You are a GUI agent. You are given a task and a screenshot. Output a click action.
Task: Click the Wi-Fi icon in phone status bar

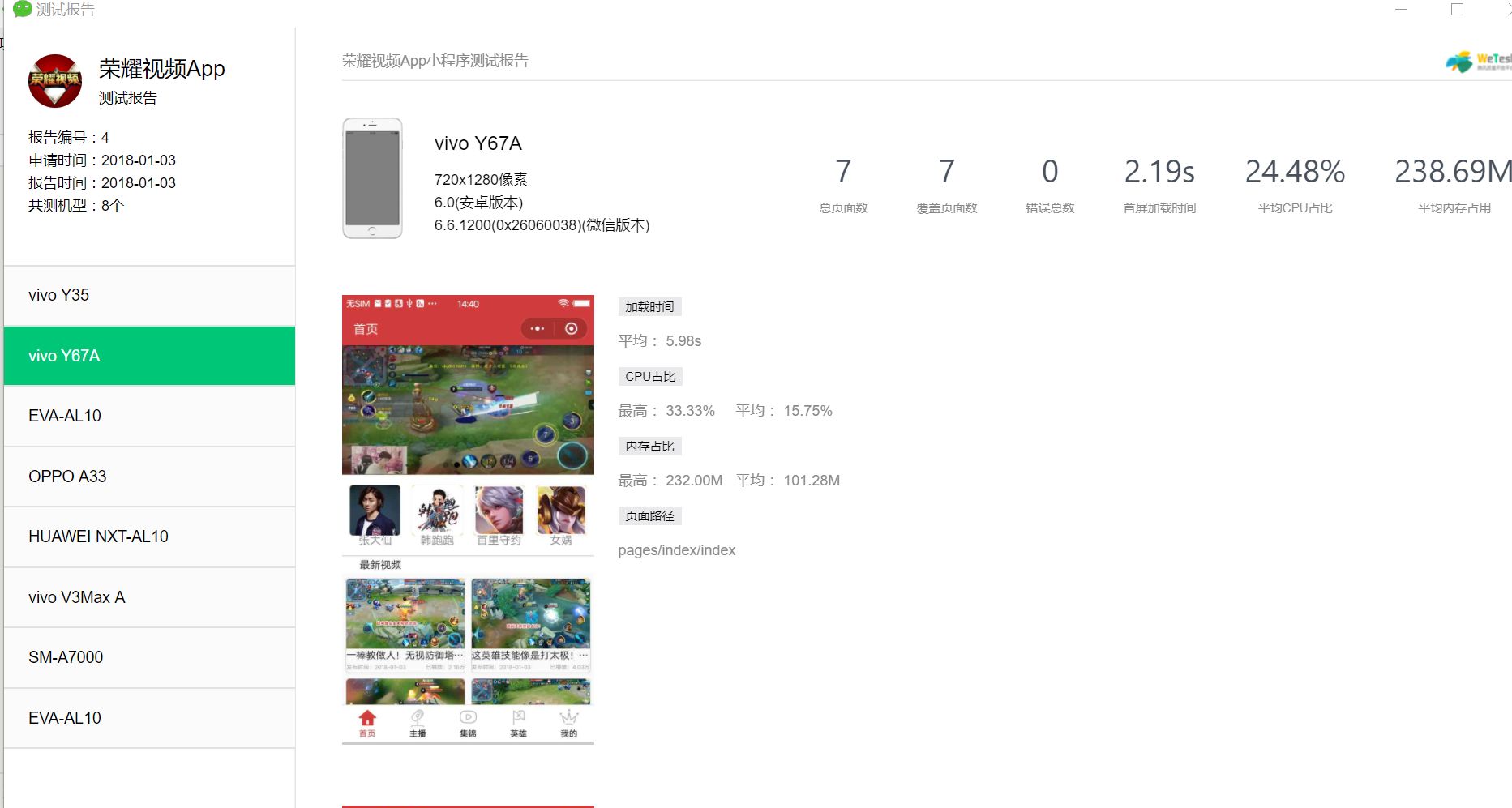coord(563,304)
